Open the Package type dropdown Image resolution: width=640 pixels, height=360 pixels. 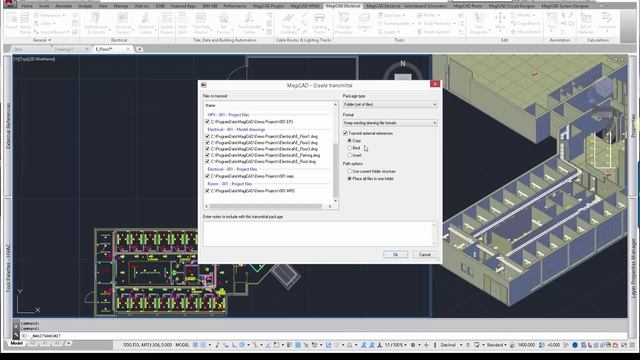coord(390,104)
